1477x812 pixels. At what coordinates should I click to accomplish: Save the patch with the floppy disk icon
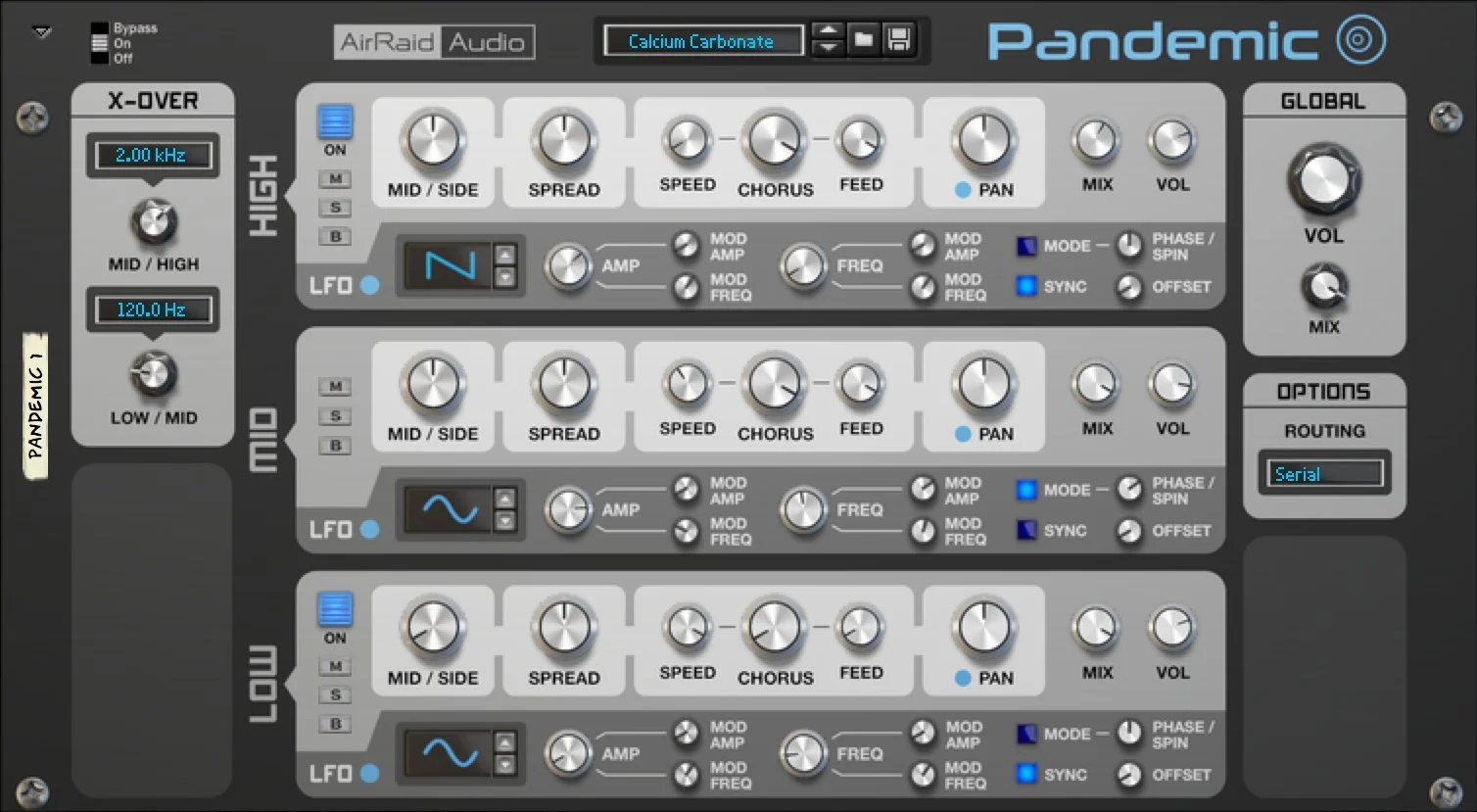pos(898,40)
